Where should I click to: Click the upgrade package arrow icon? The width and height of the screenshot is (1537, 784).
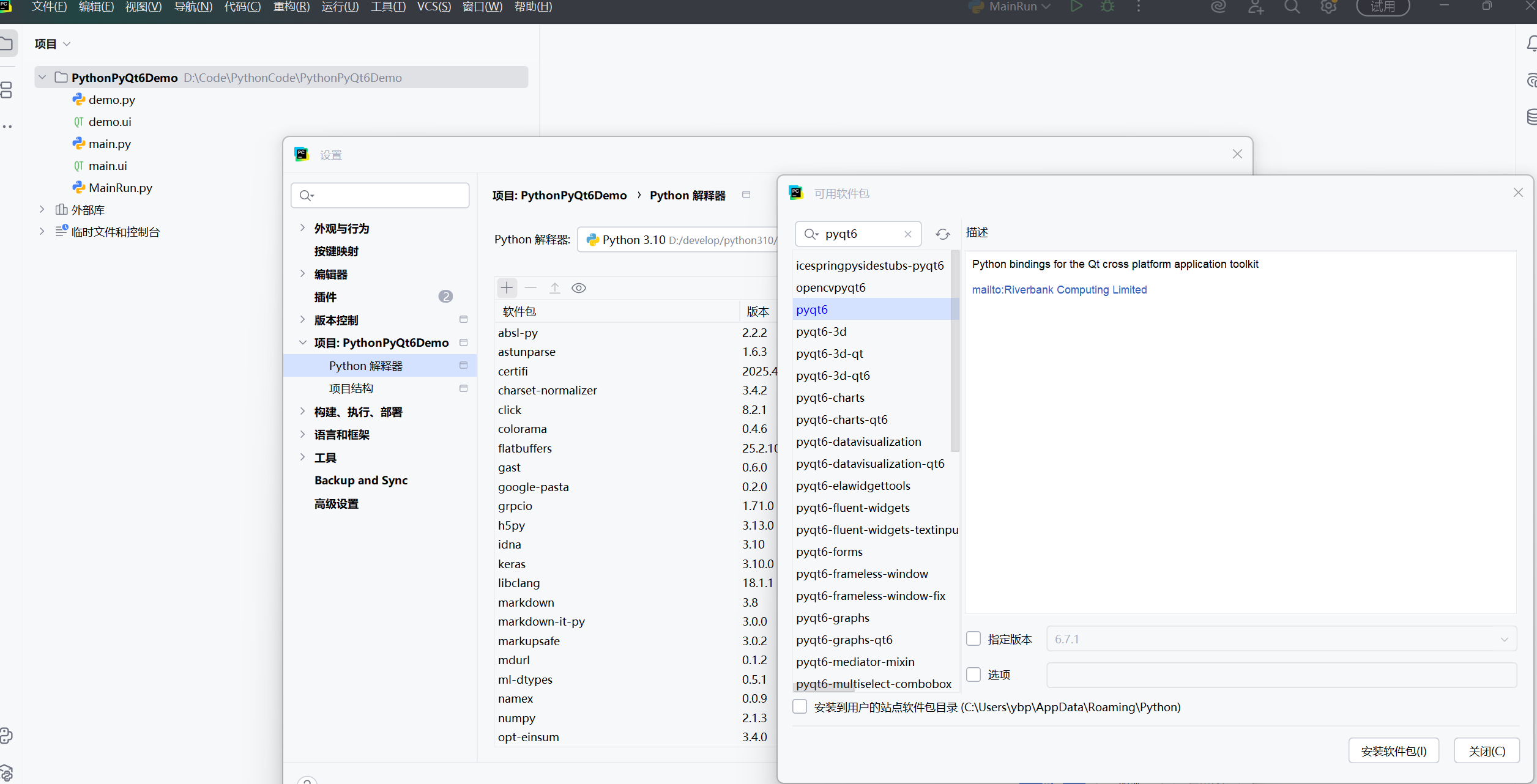click(554, 288)
